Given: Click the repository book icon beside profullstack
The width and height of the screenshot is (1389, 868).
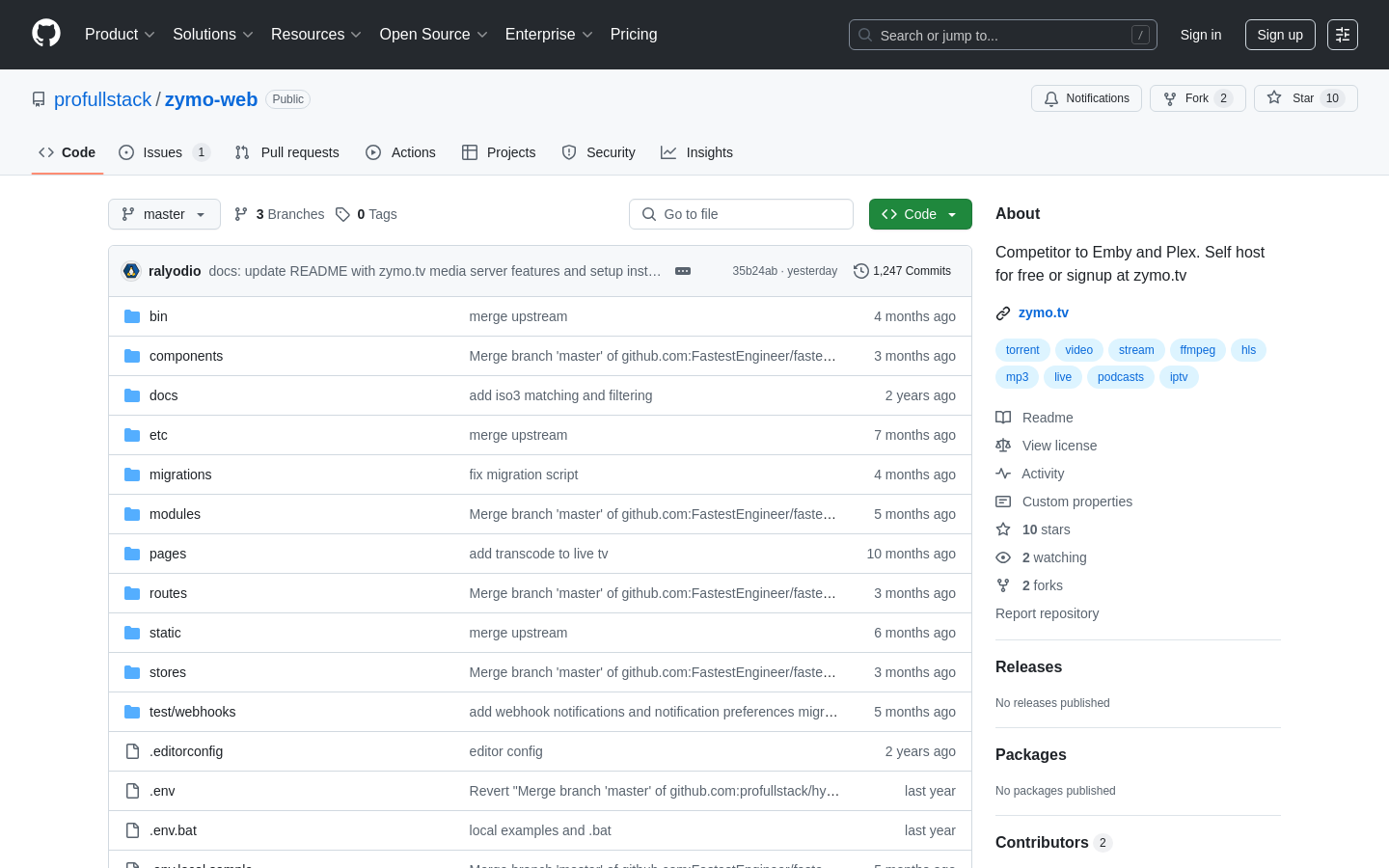Looking at the screenshot, I should (39, 99).
